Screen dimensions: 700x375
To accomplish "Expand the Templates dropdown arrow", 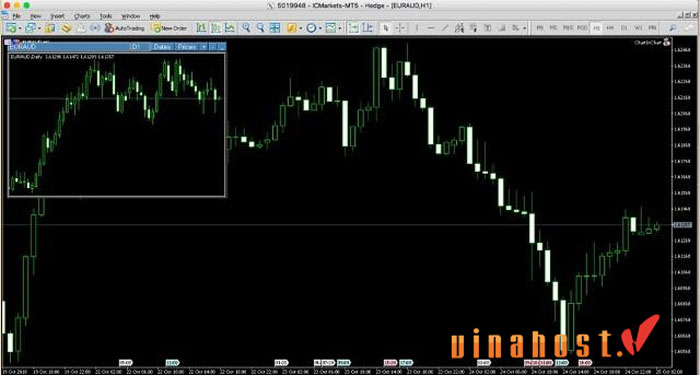I will 340,28.
